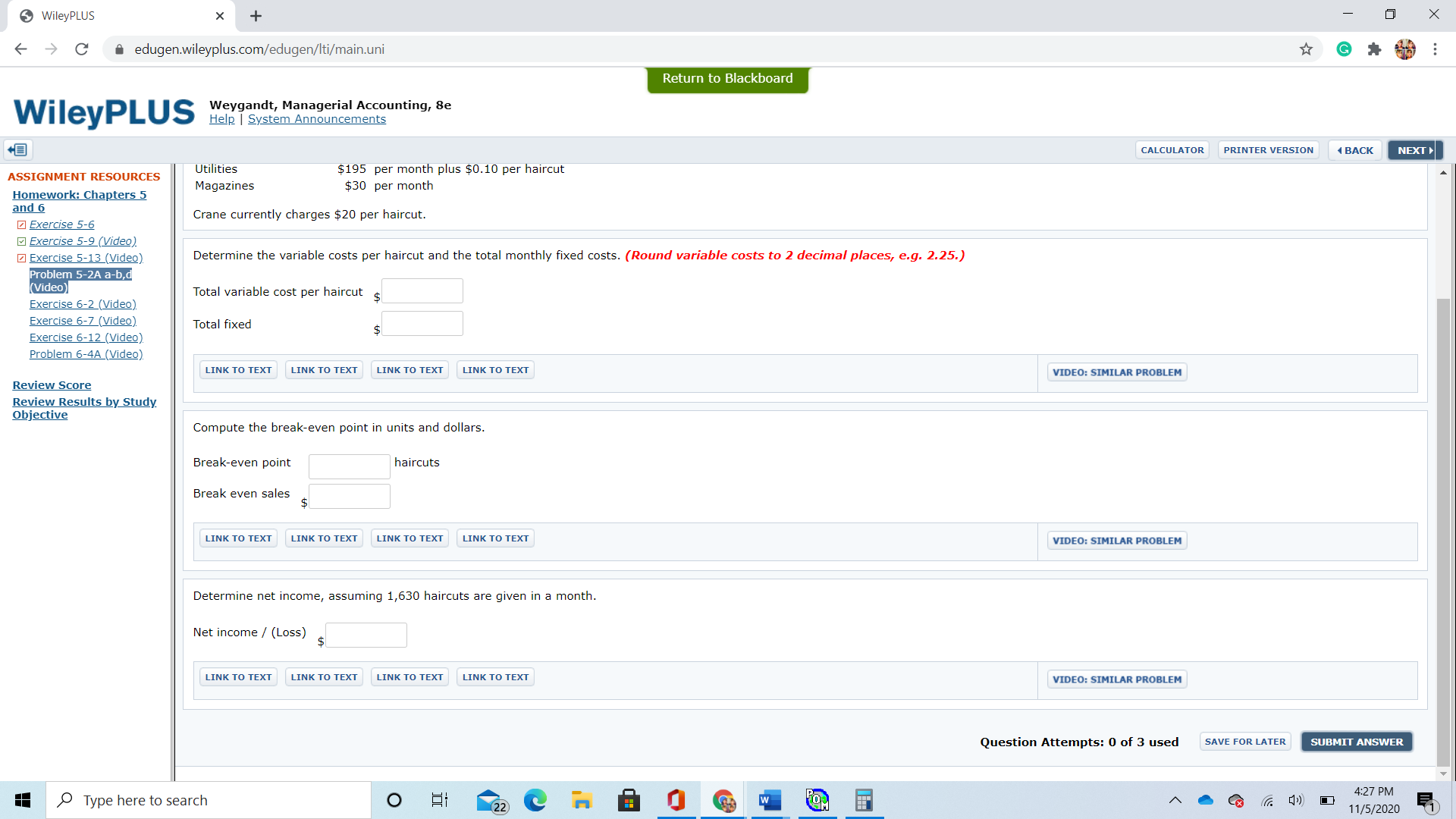
Task: Click SUBMIT ANSWER button
Action: (1356, 742)
